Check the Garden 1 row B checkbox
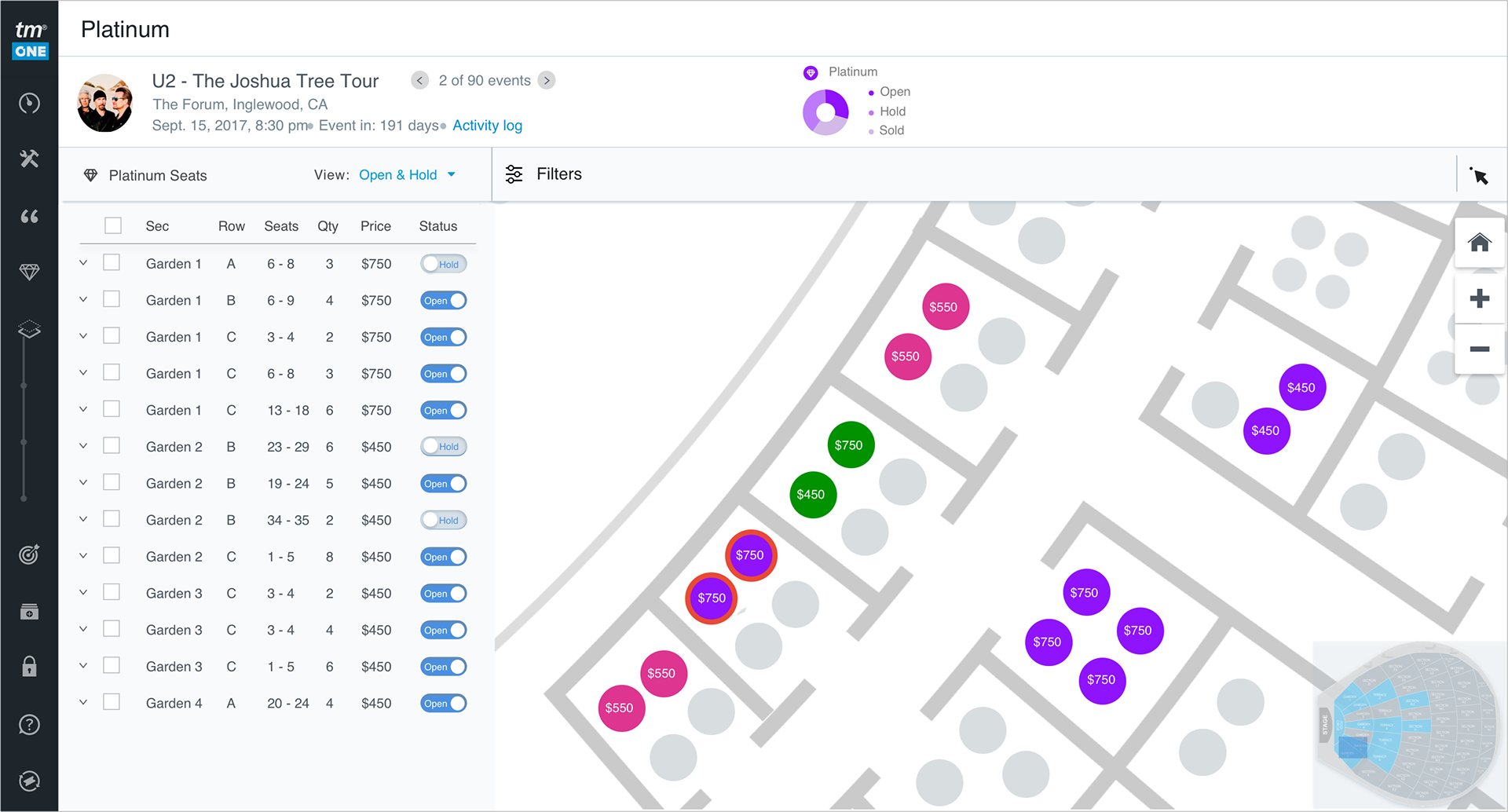 (112, 299)
